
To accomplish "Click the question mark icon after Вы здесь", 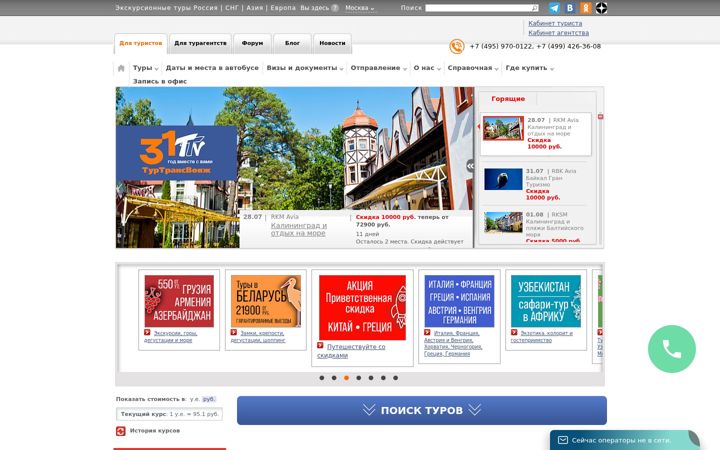I will 335,8.
